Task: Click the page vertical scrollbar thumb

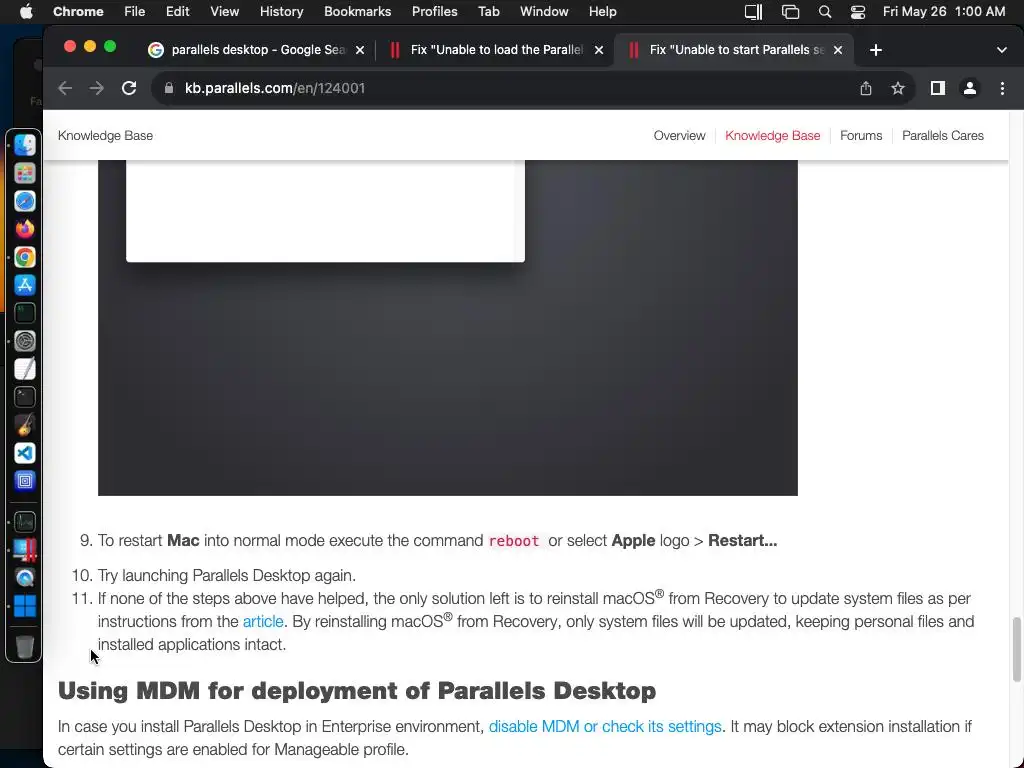Action: click(1016, 650)
